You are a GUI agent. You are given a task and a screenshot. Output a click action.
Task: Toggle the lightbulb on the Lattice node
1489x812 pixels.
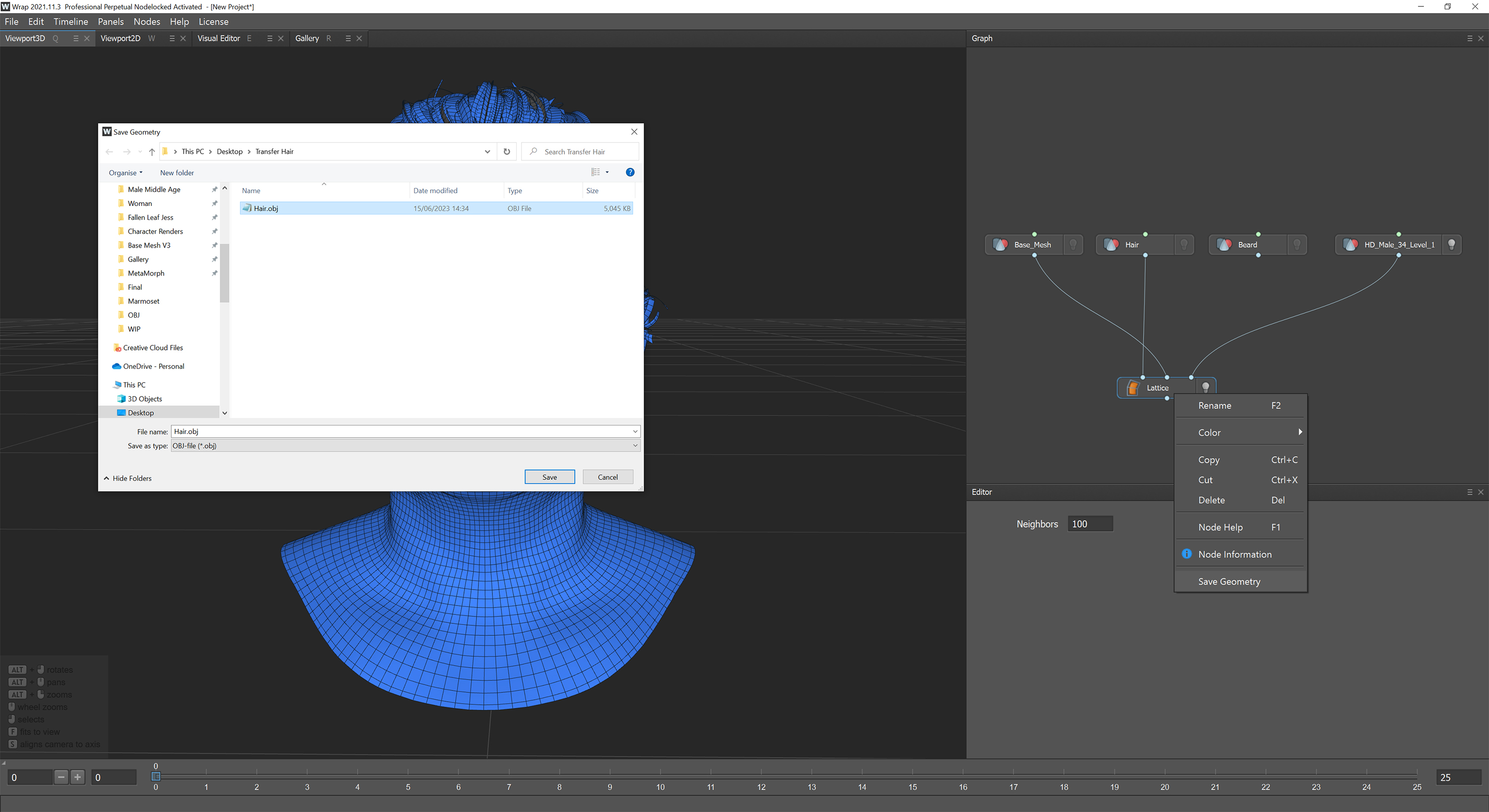[1205, 386]
